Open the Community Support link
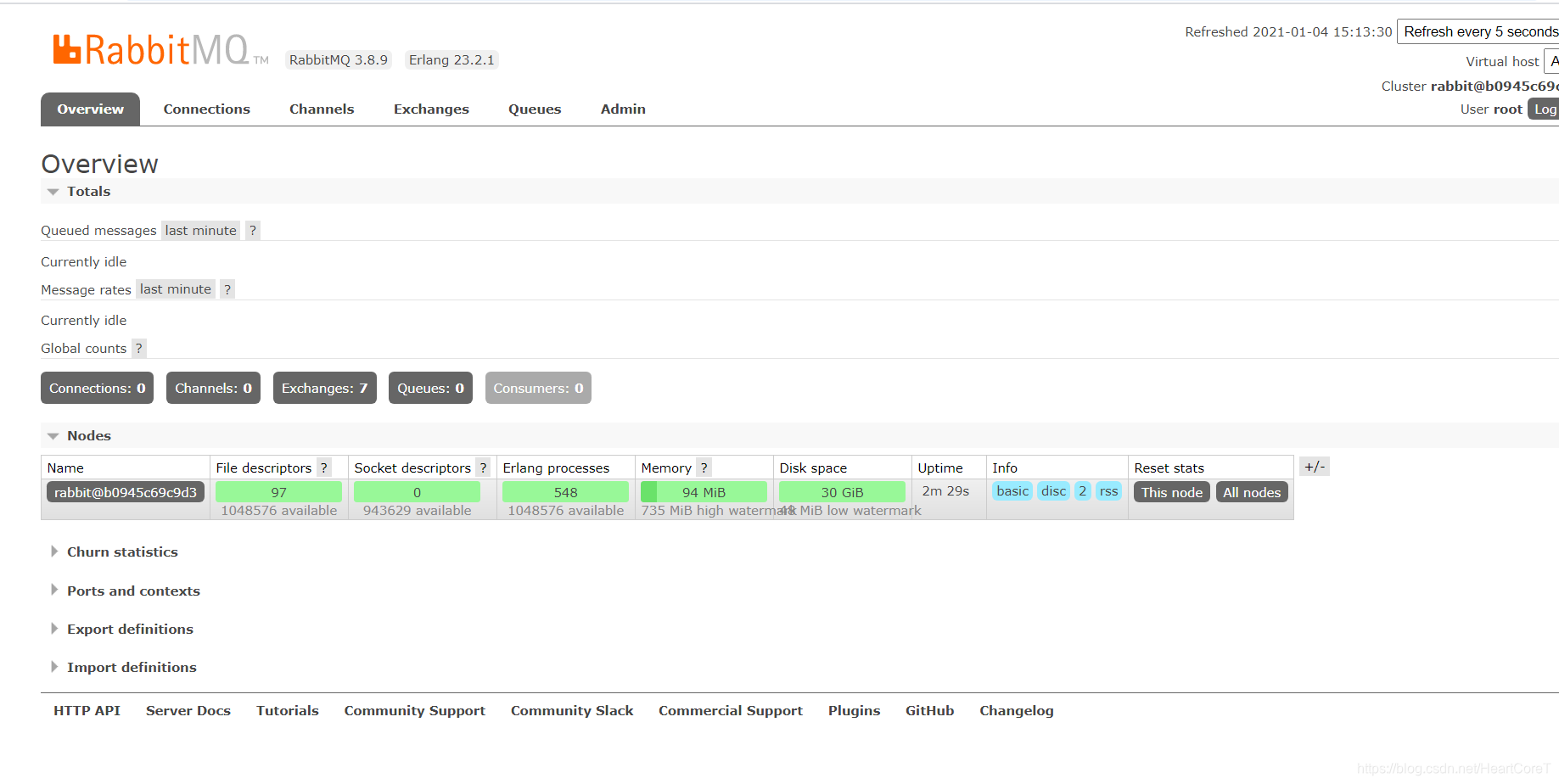1559x784 pixels. tap(415, 711)
